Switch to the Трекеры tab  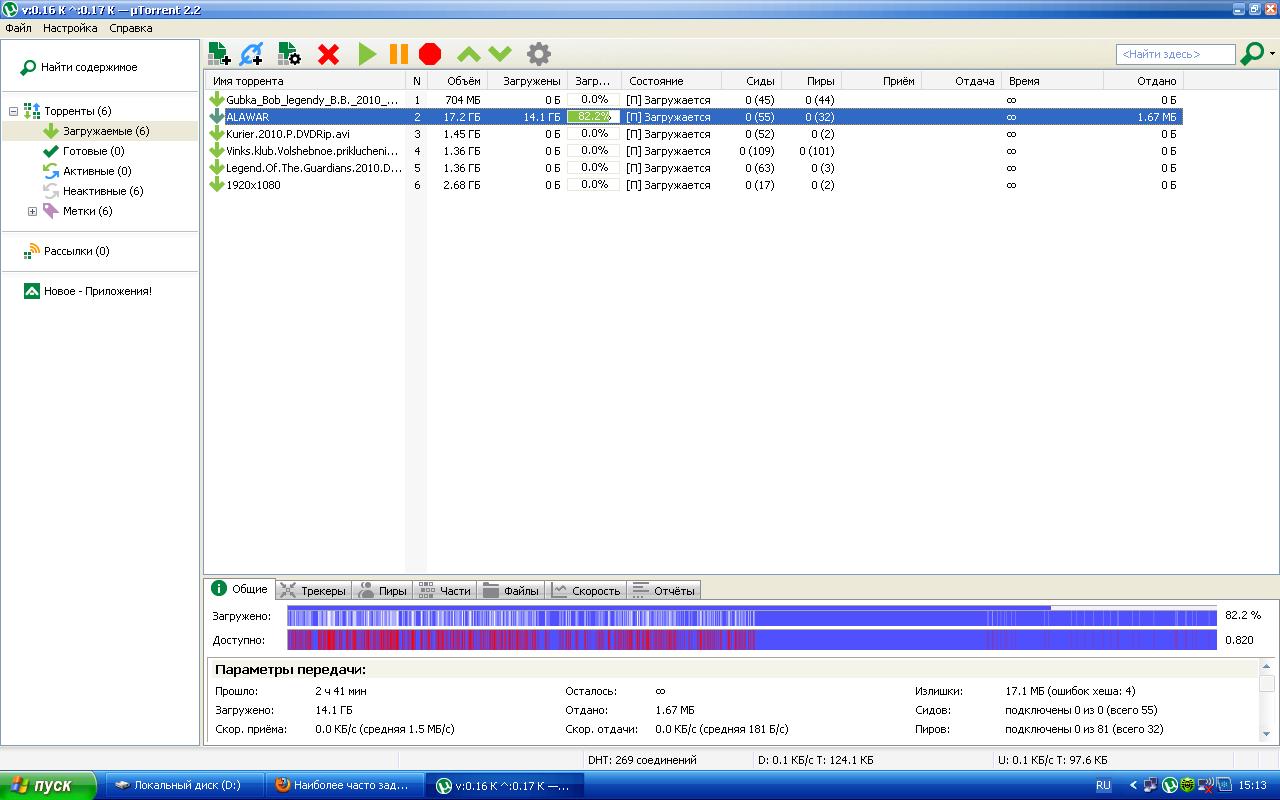313,591
